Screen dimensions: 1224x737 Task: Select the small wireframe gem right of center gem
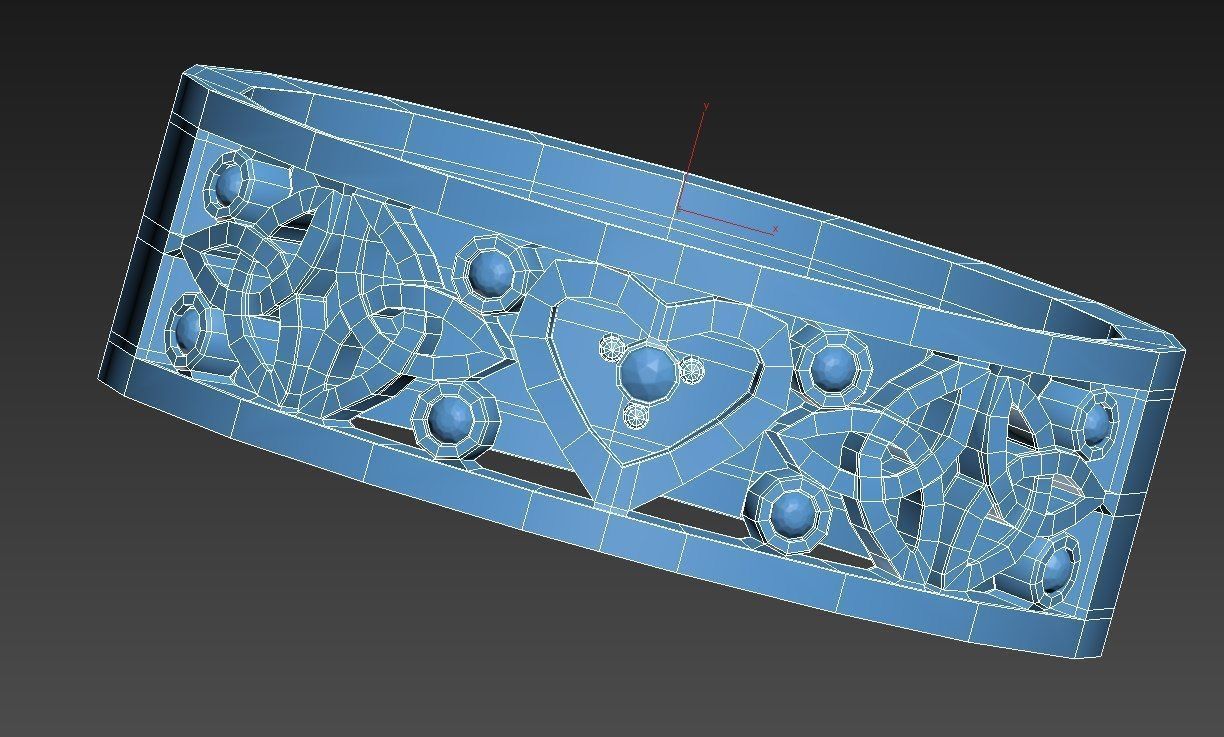pos(692,372)
